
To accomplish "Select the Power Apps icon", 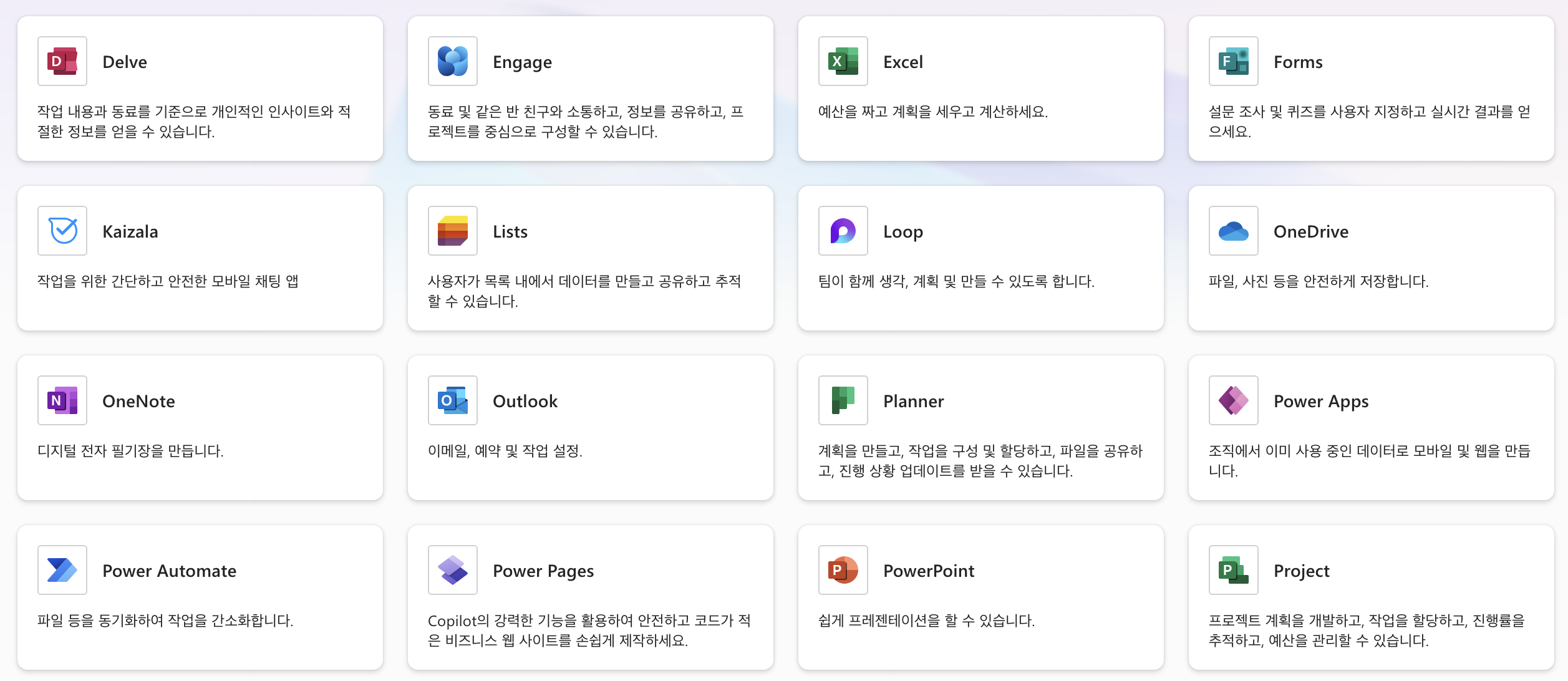I will pos(1234,400).
